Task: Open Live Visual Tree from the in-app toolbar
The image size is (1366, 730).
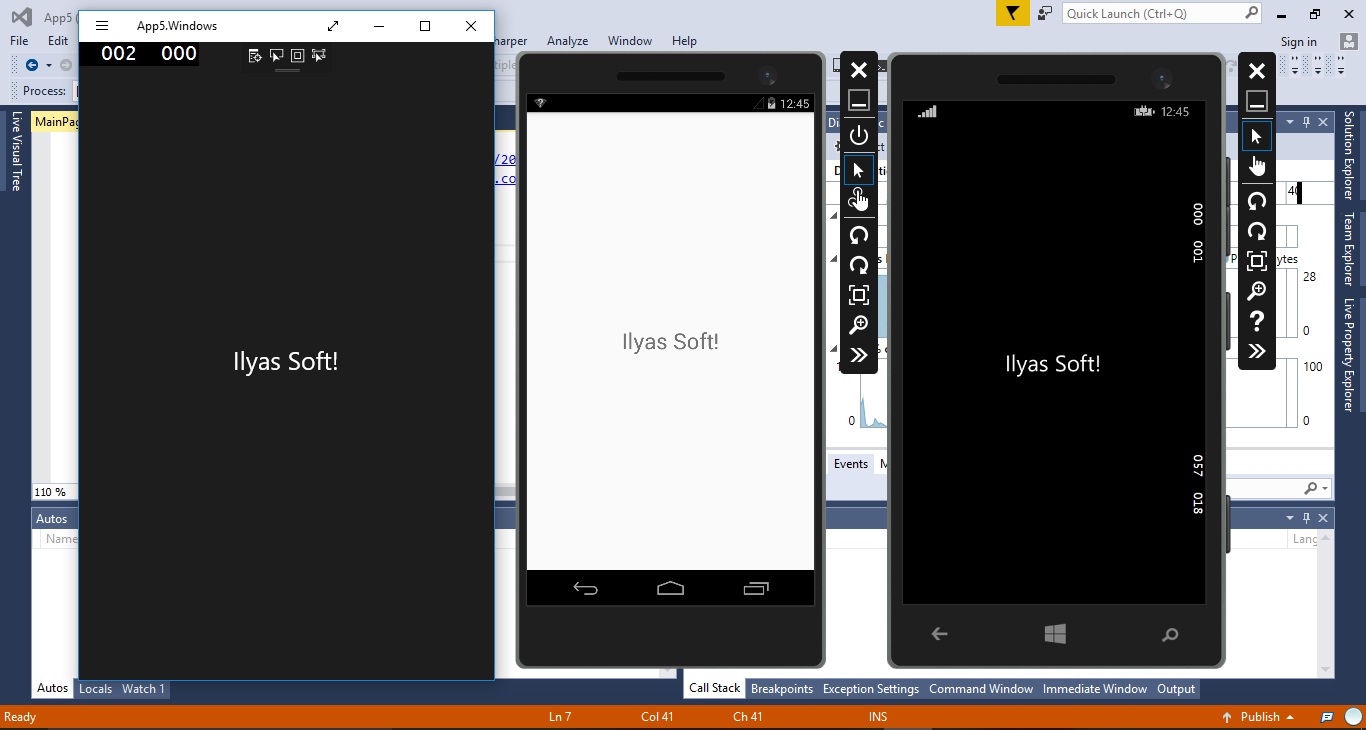Action: 255,56
